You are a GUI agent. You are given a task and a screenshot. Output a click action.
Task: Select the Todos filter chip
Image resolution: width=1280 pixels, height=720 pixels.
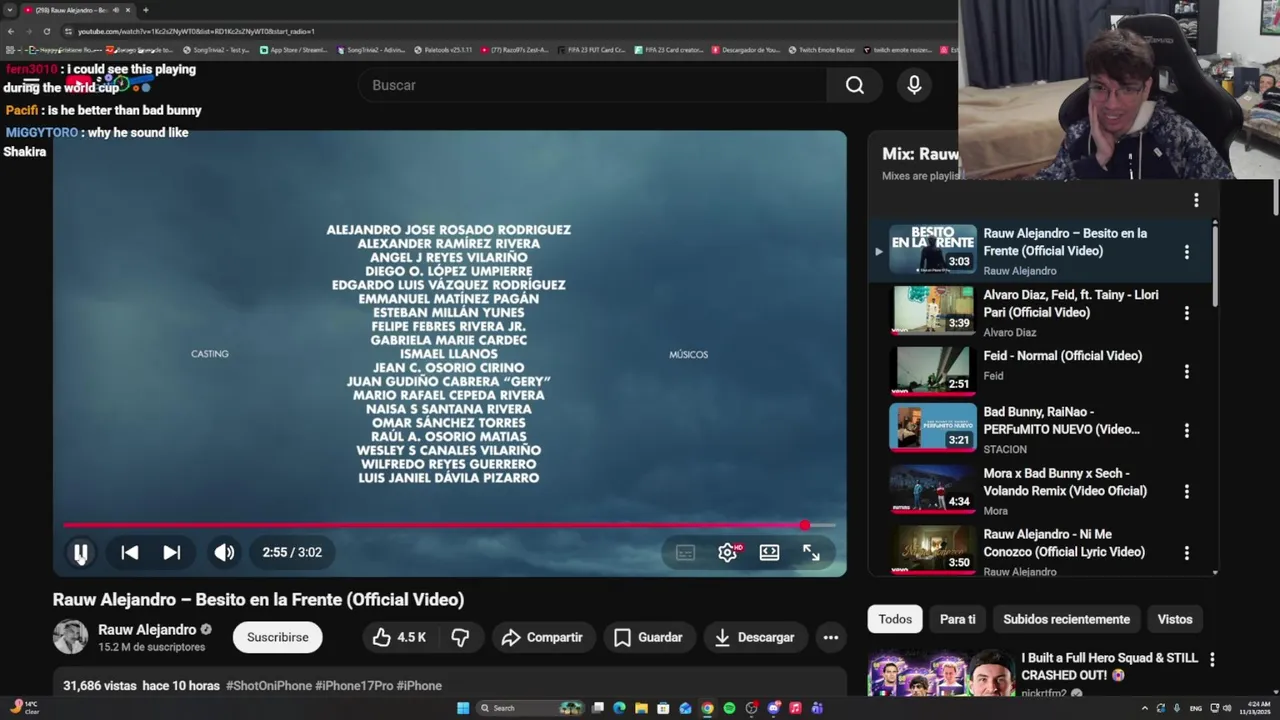(x=895, y=619)
